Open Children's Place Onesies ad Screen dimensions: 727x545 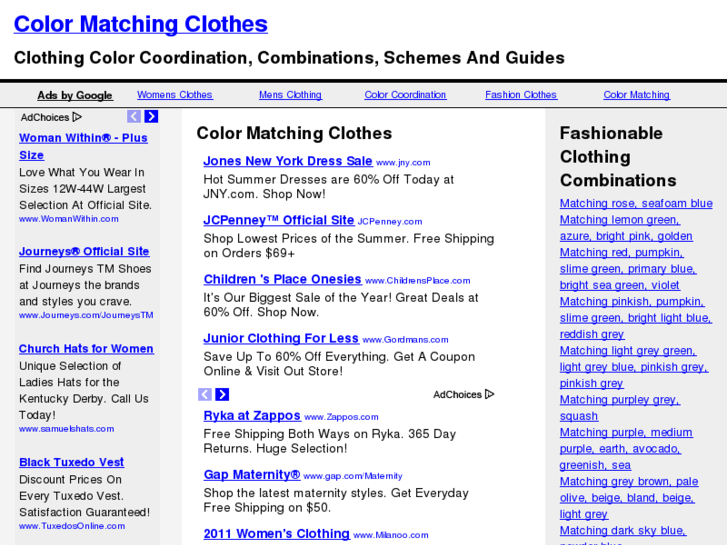coord(282,279)
